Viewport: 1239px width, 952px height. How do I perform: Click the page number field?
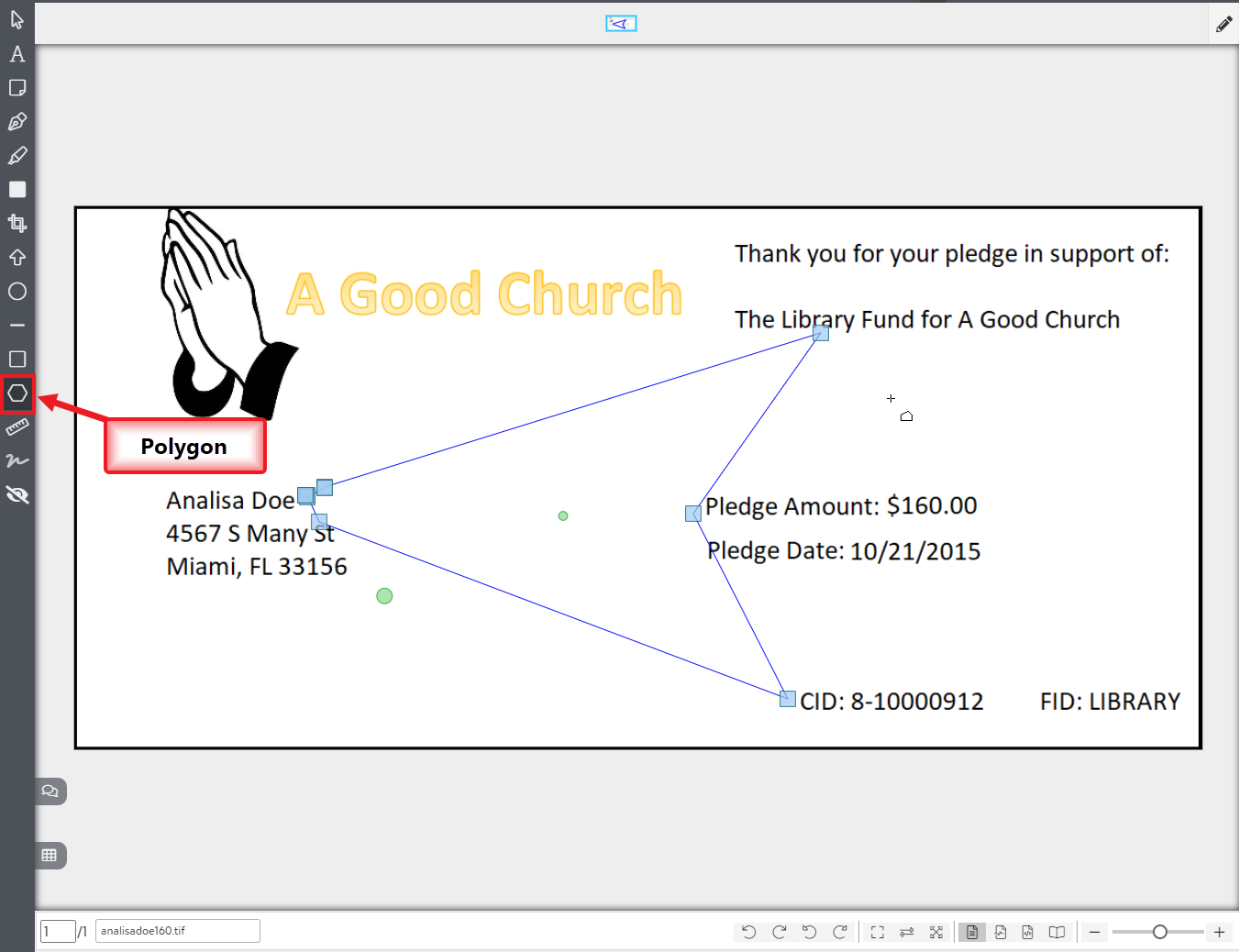58,931
